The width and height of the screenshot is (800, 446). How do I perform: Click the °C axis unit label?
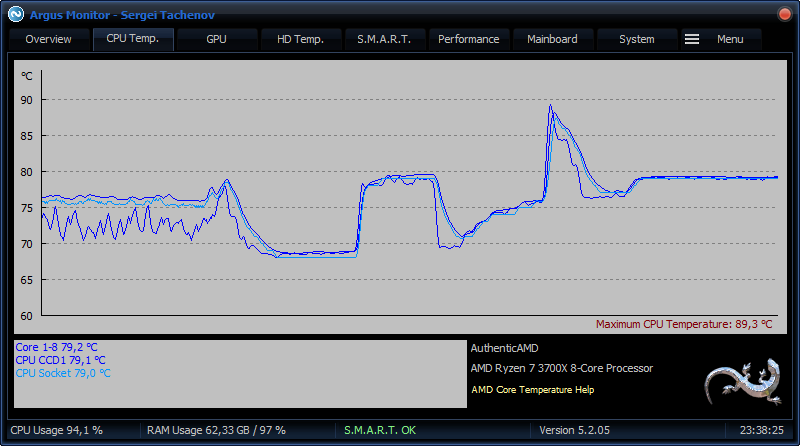point(27,76)
